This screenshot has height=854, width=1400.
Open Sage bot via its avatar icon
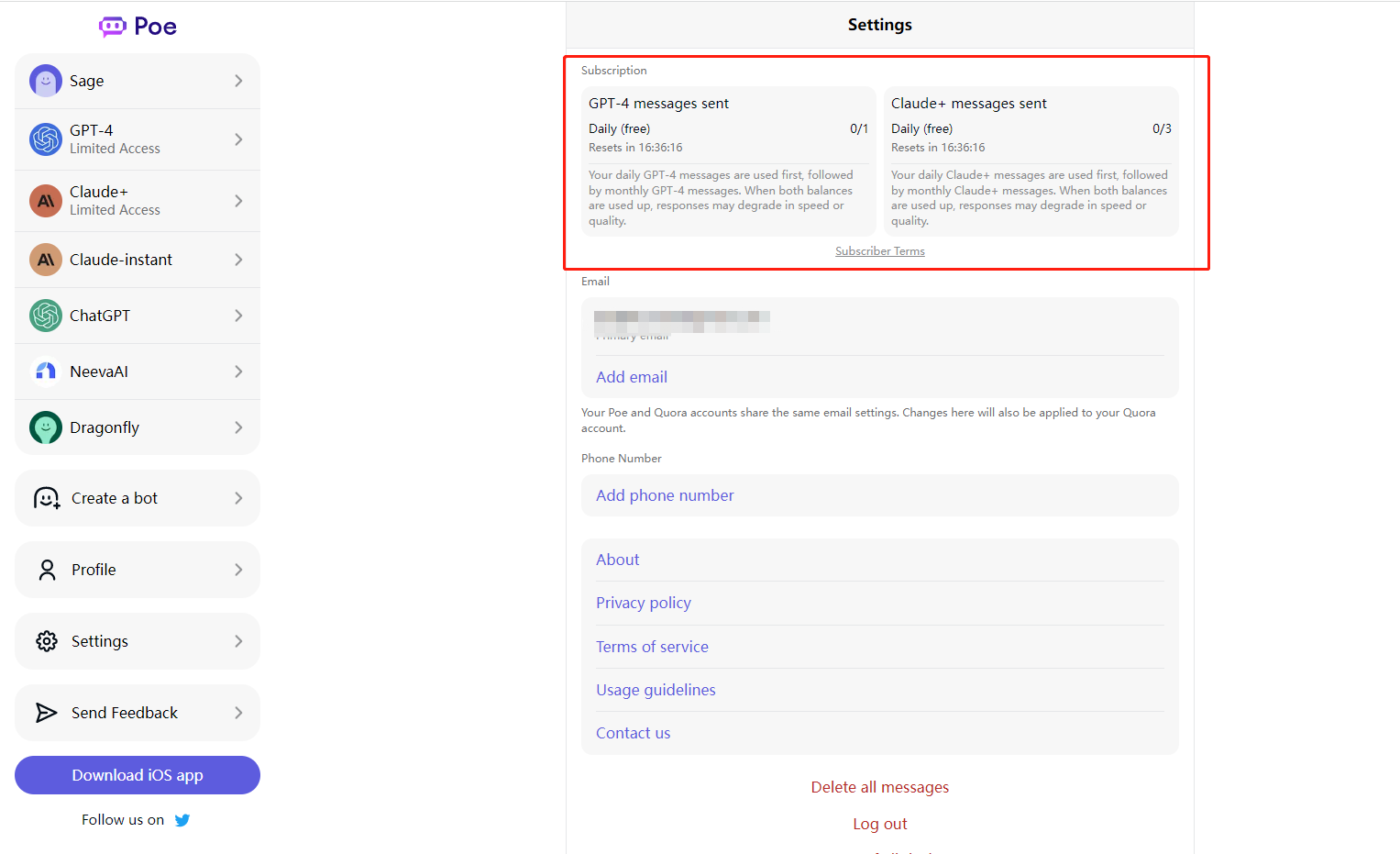[46, 81]
